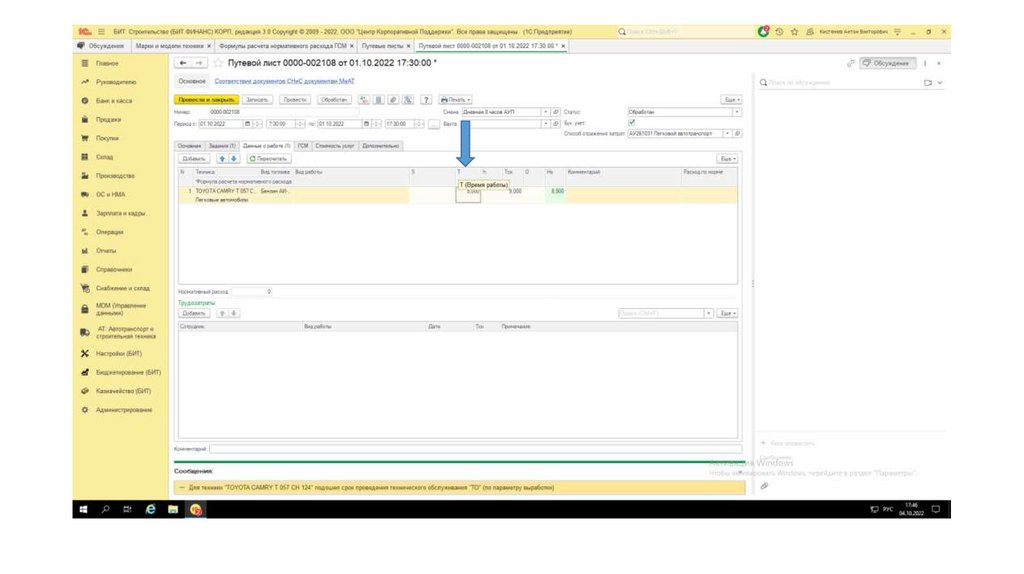Adjust the Нормативный расход stepper
The width and height of the screenshot is (1024, 574).
tap(268, 291)
